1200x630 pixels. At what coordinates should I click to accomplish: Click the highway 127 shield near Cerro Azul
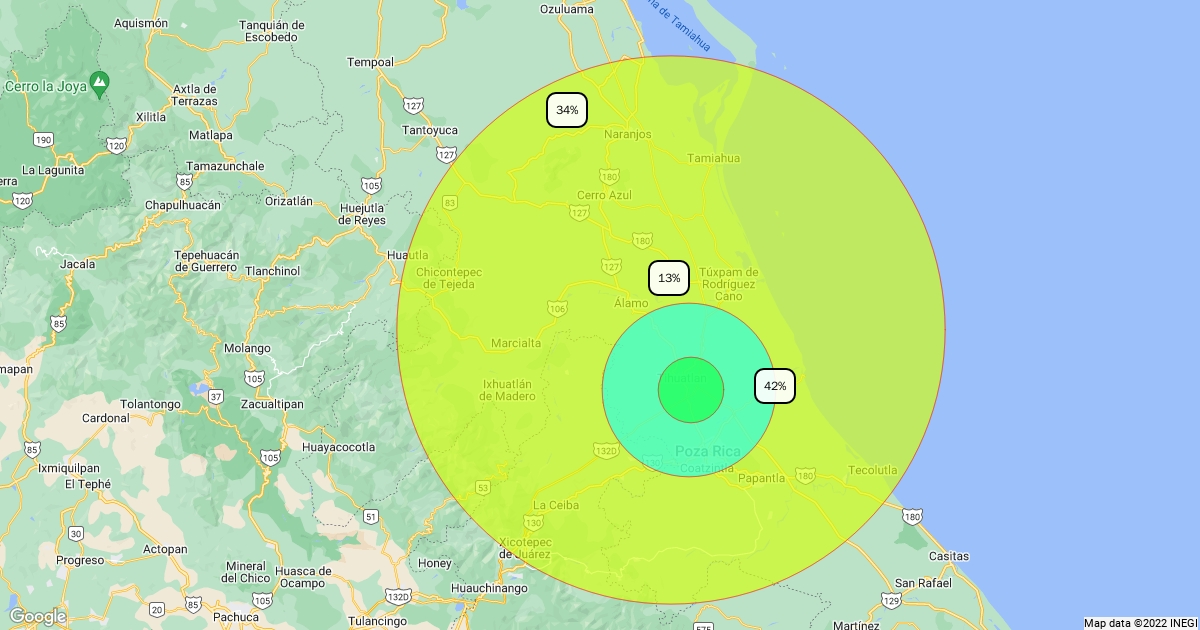click(x=579, y=212)
